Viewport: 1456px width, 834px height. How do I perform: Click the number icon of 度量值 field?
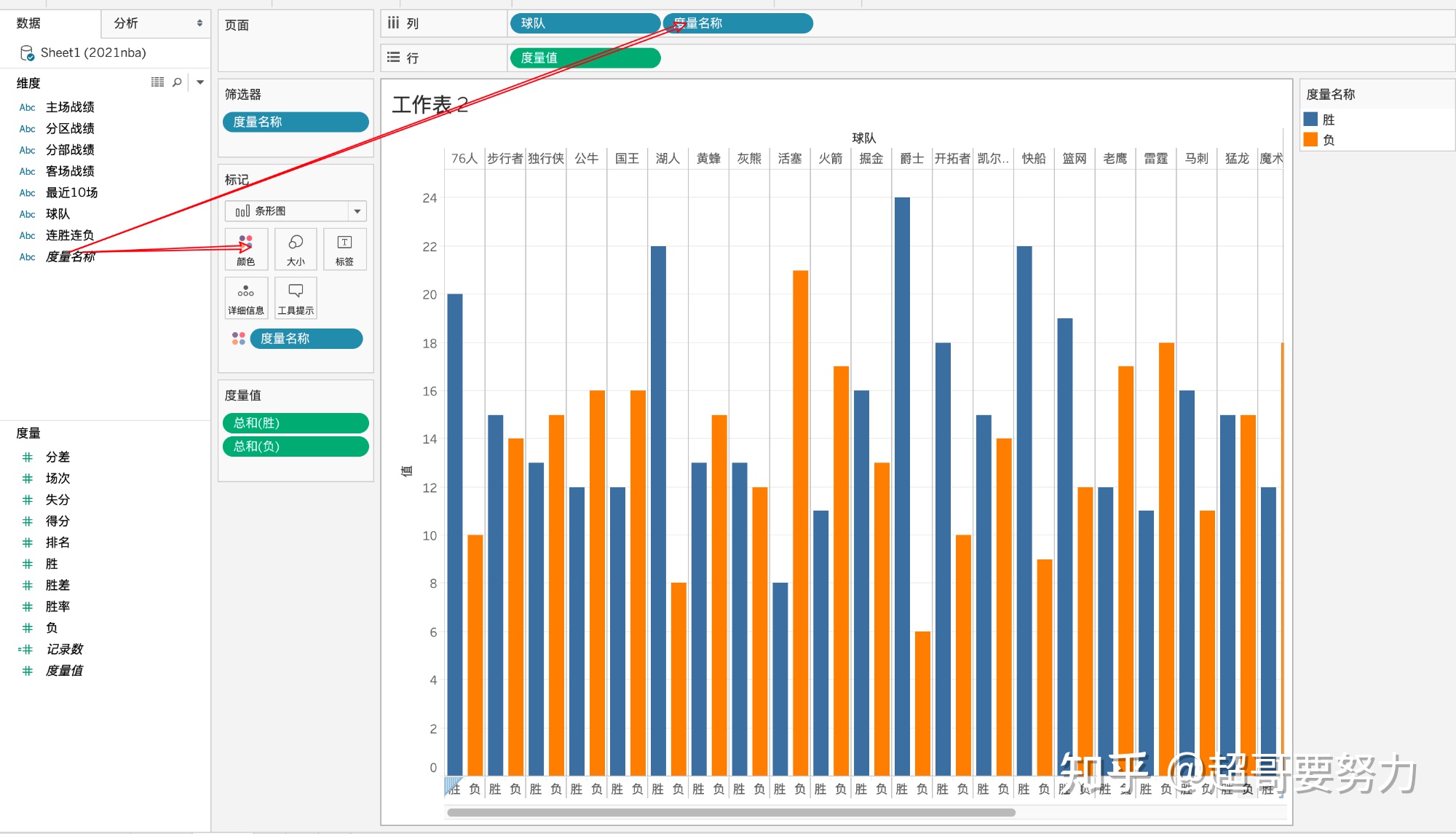pyautogui.click(x=27, y=670)
